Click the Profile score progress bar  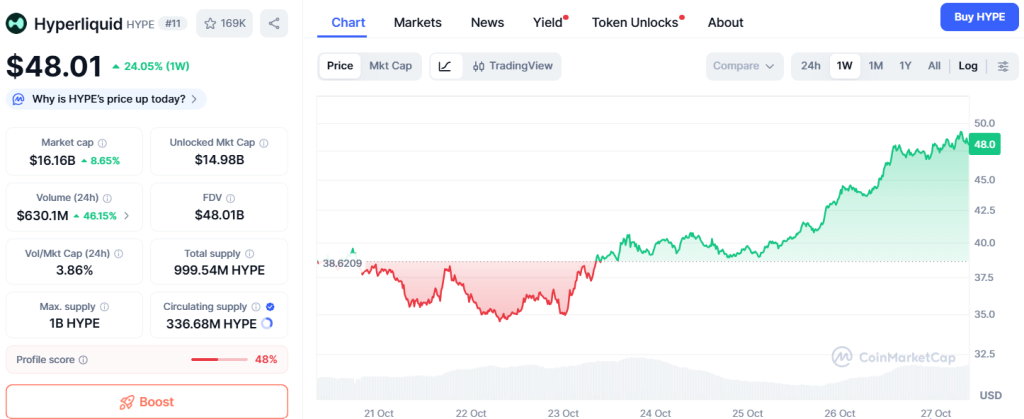click(219, 360)
